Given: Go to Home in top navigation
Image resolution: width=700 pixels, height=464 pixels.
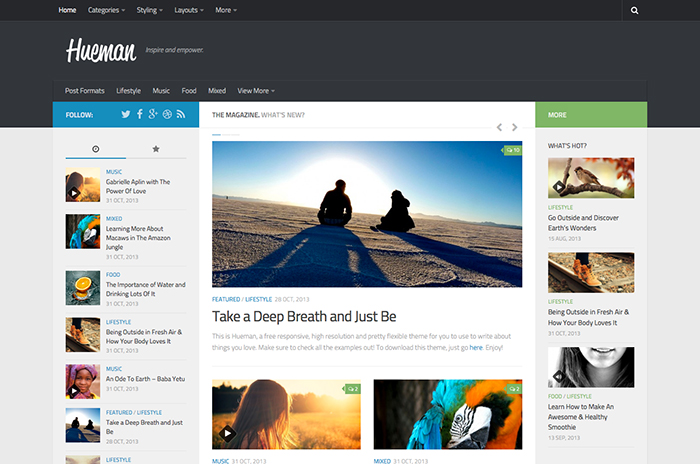Looking at the screenshot, I should click(x=67, y=10).
